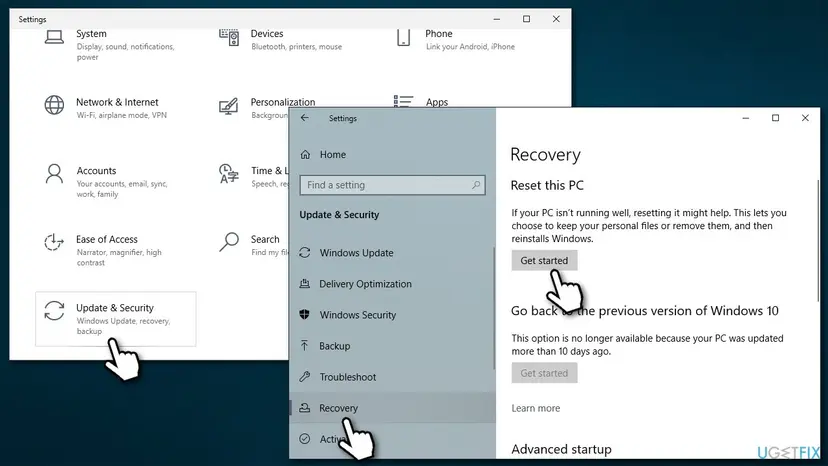Click disabled Get started under Go back
Viewport: 828px width, 466px height.
tap(544, 372)
